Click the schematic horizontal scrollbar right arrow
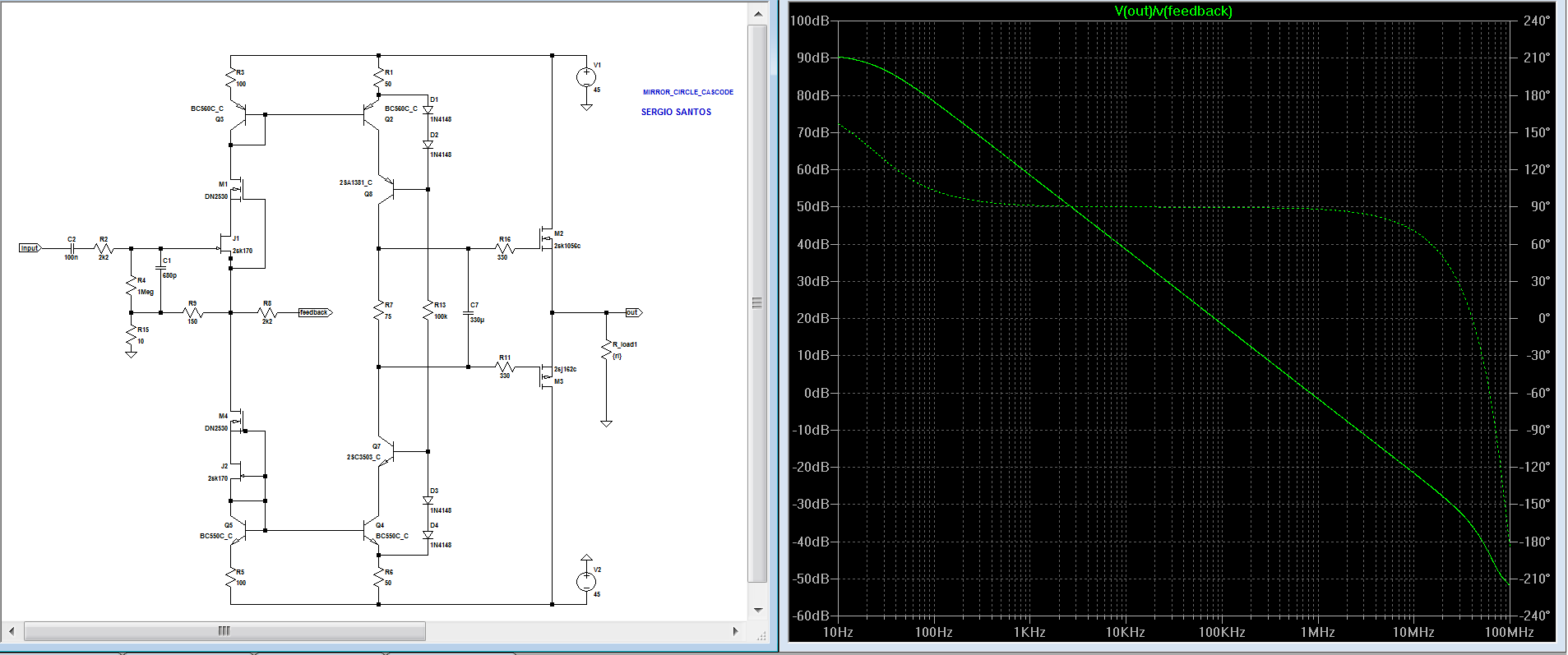1568x655 pixels. pyautogui.click(x=735, y=631)
